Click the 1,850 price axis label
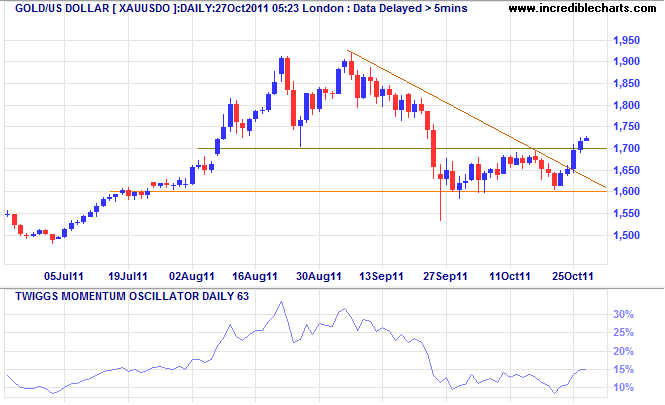 tap(626, 84)
